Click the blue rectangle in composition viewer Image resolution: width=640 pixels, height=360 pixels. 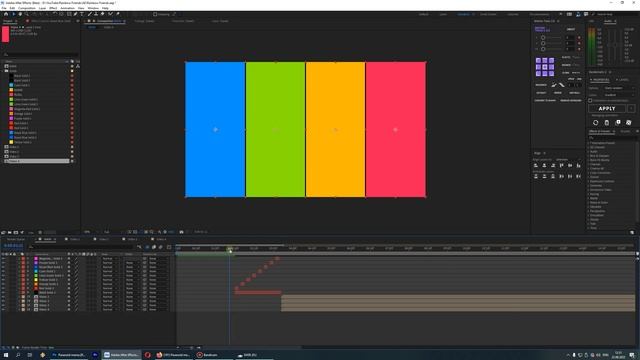tap(215, 129)
